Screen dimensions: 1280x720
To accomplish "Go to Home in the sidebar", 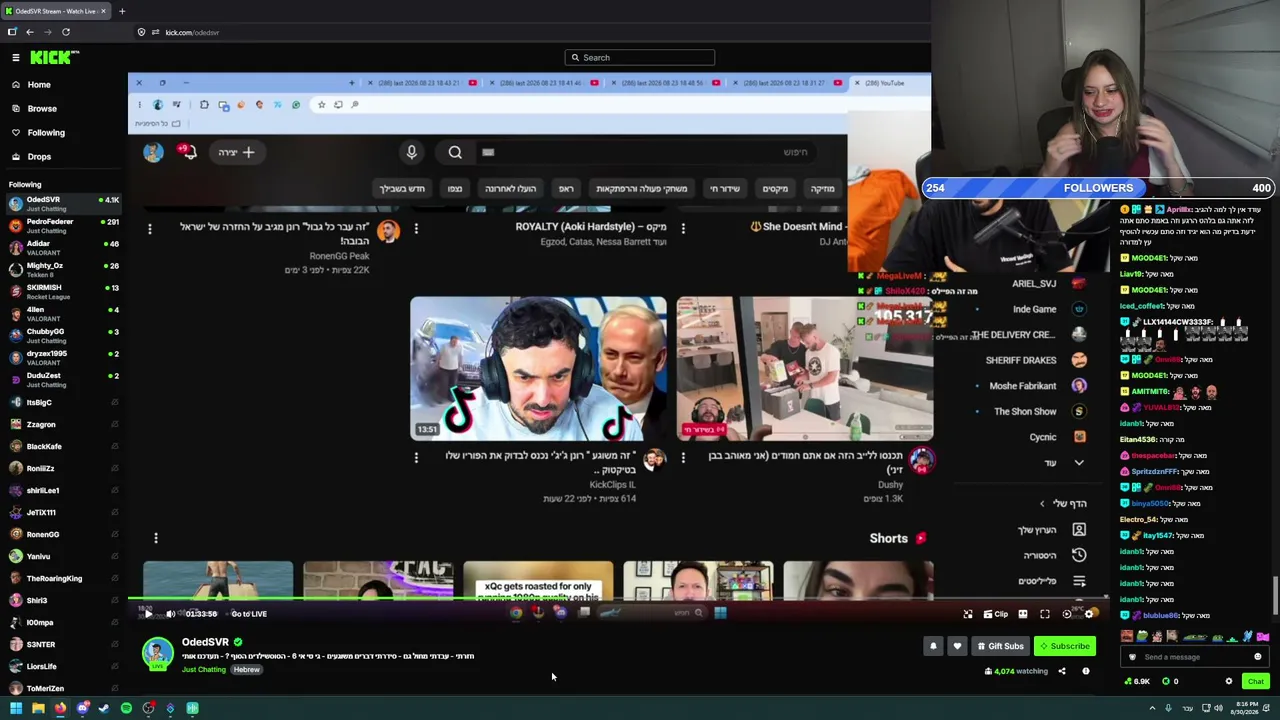I will point(39,85).
